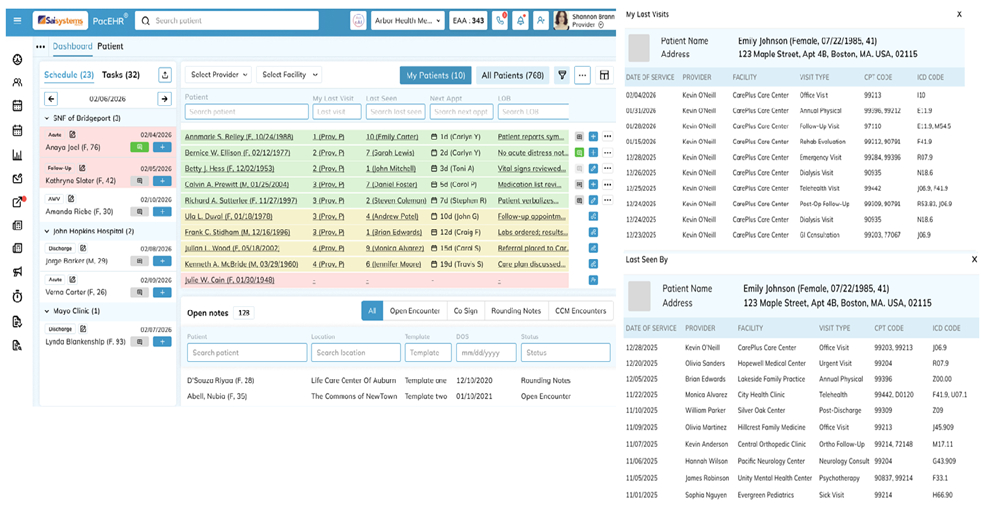Close the My Last Visits panel

pyautogui.click(x=959, y=15)
